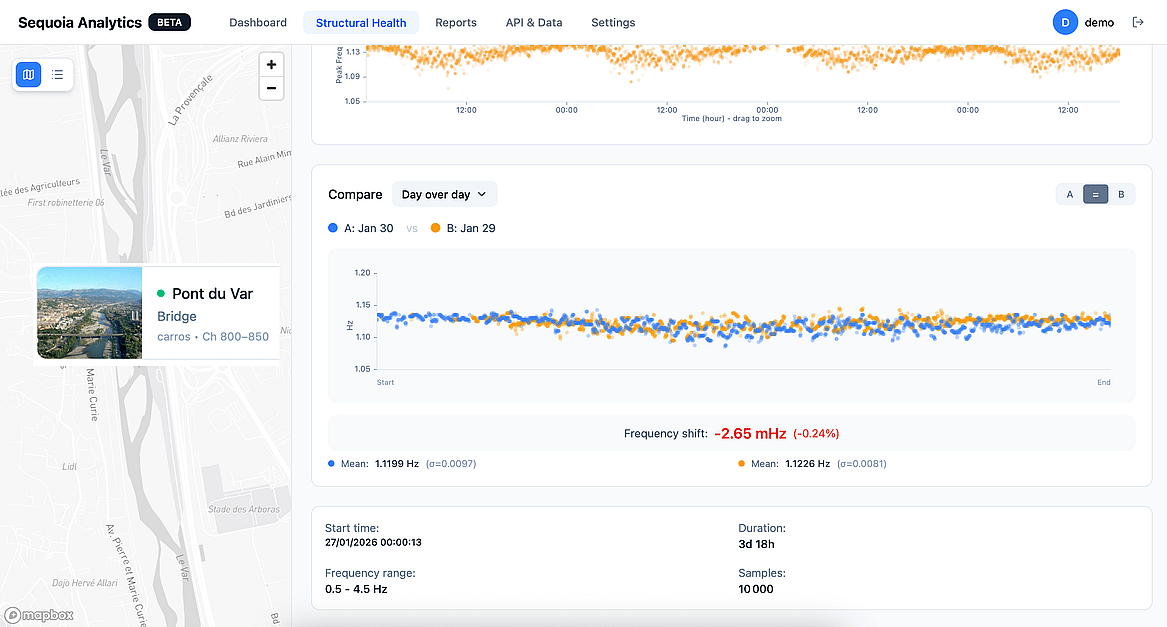Open the Settings page

[613, 22]
